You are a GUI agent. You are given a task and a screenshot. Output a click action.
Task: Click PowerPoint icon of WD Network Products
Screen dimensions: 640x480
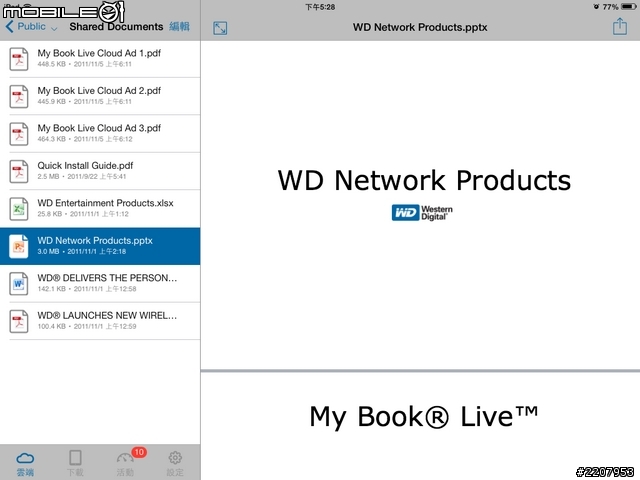(19, 247)
